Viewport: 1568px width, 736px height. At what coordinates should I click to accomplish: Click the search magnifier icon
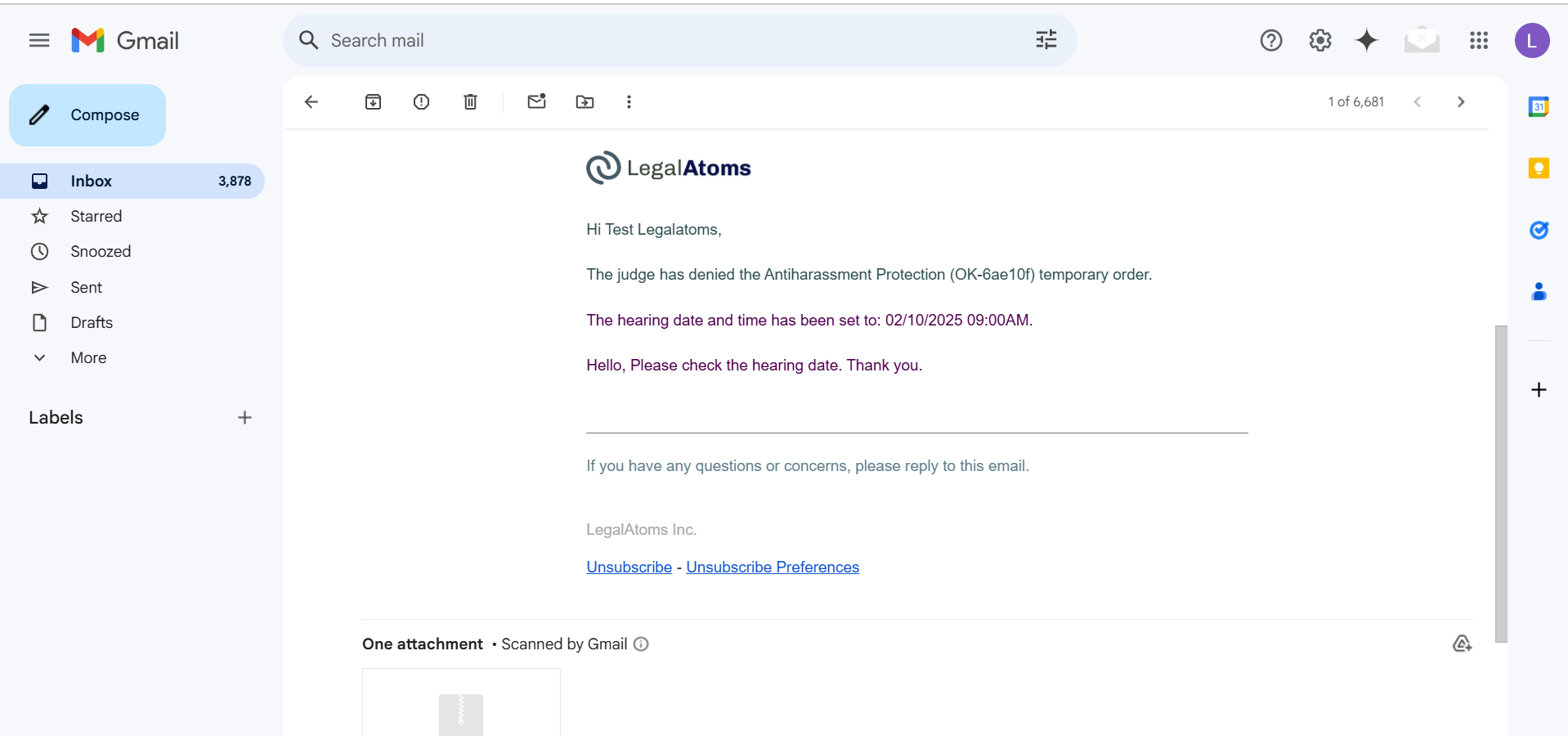(x=308, y=40)
